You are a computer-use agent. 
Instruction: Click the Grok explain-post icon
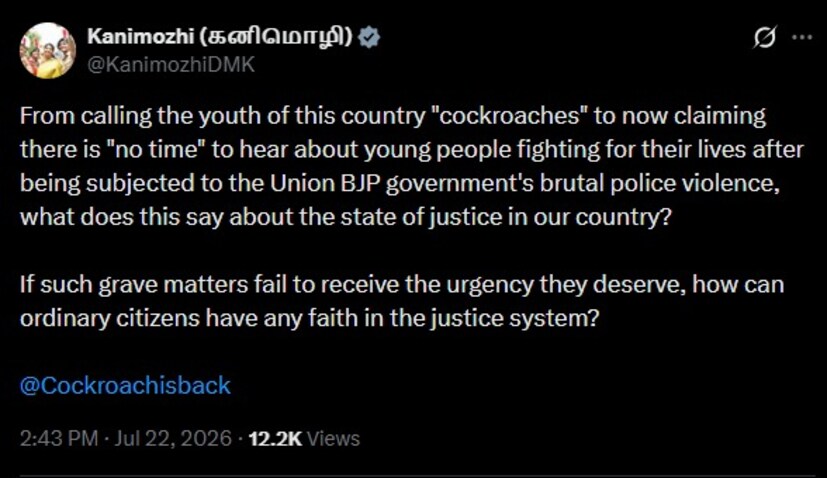tap(765, 37)
